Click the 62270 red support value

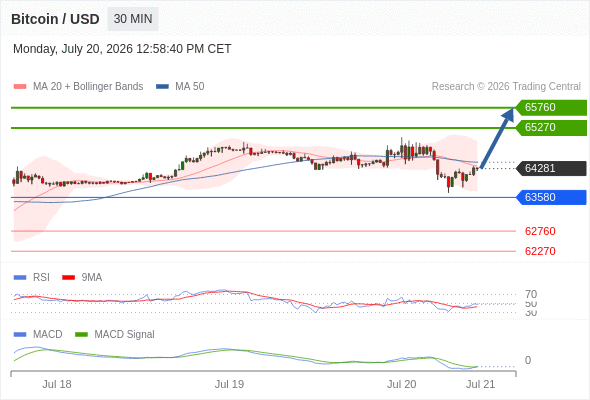(x=540, y=251)
